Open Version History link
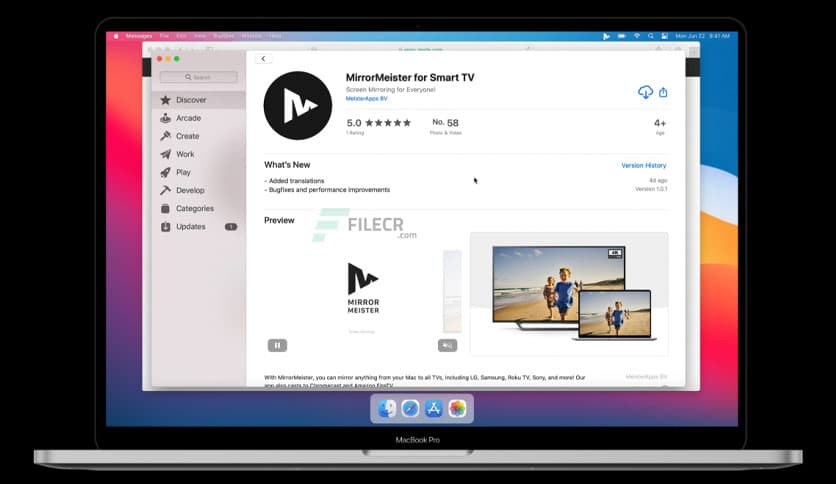This screenshot has width=836, height=484. click(x=644, y=166)
